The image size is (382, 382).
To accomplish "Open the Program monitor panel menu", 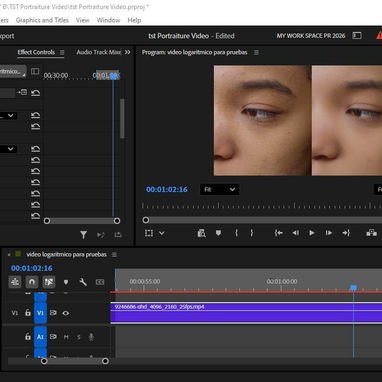I will [256, 53].
